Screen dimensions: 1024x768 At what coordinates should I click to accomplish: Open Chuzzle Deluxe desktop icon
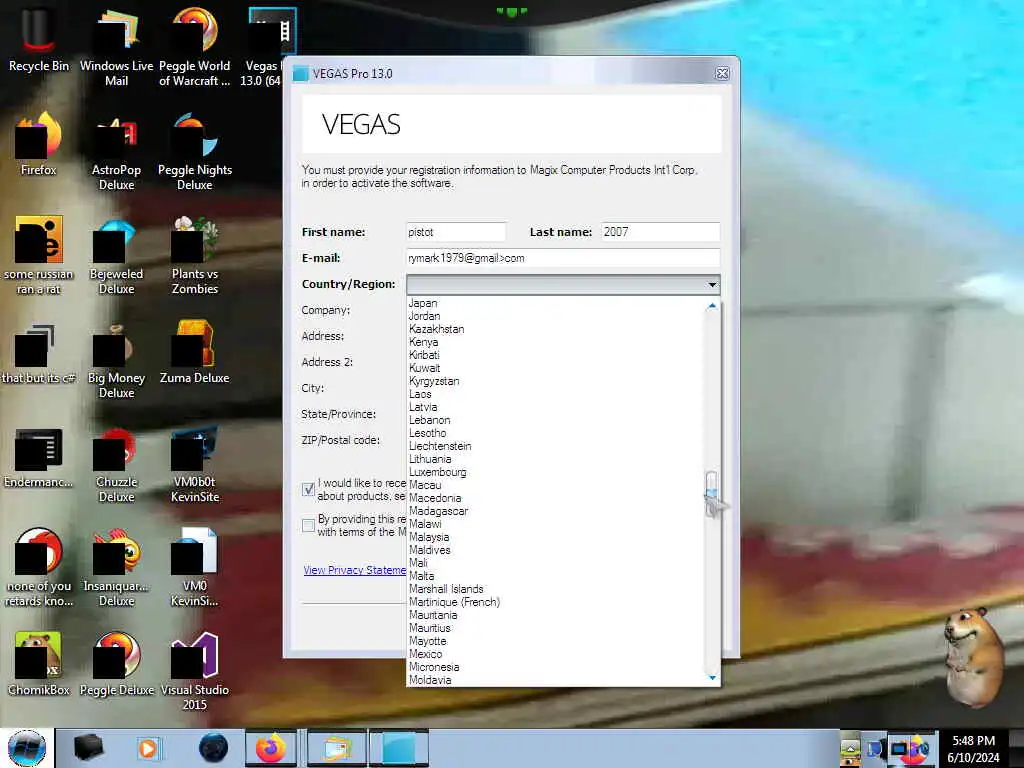coord(116,464)
